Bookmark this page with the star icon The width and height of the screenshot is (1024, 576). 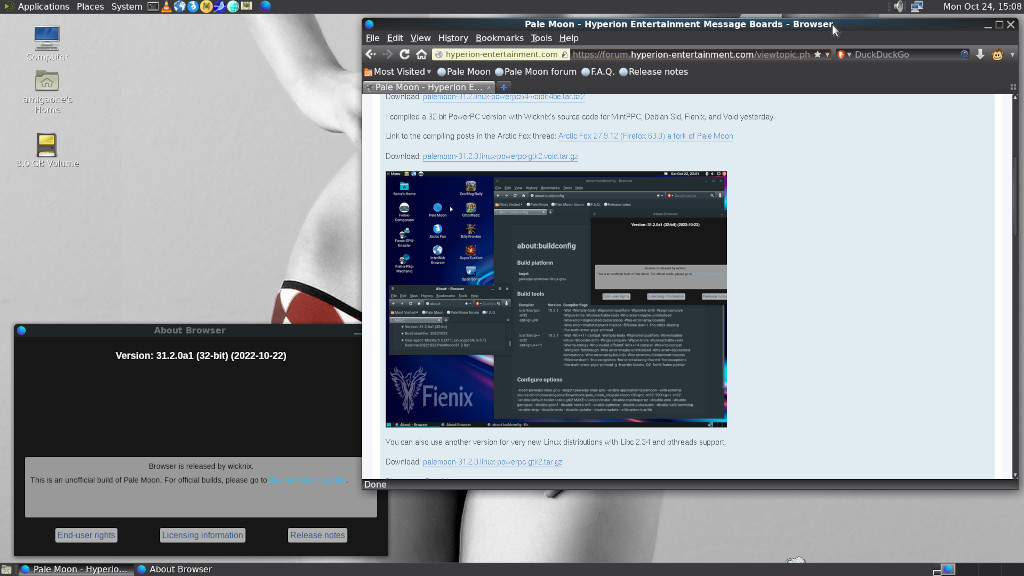click(x=817, y=54)
